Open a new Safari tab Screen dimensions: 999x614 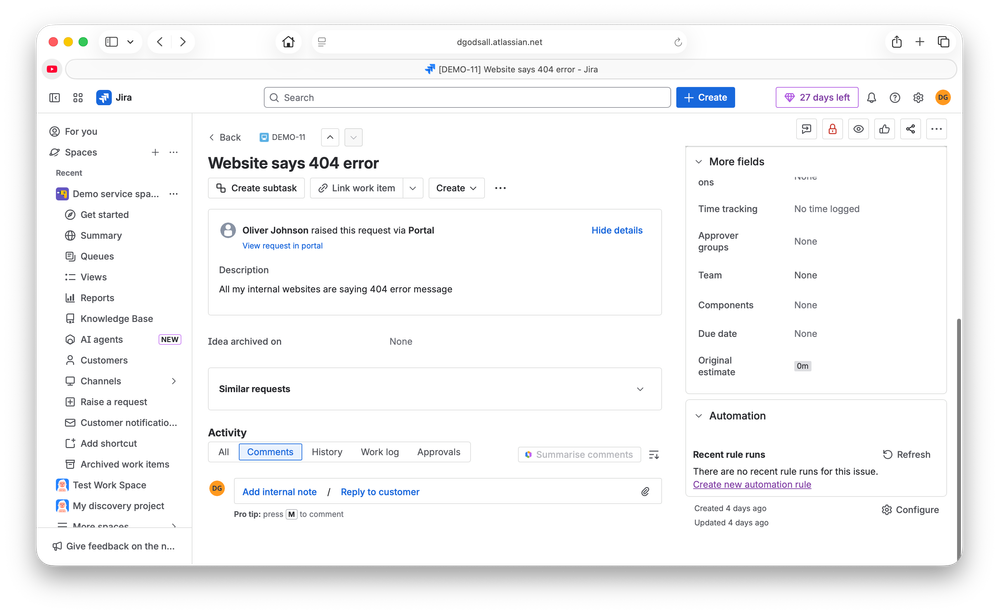point(920,42)
